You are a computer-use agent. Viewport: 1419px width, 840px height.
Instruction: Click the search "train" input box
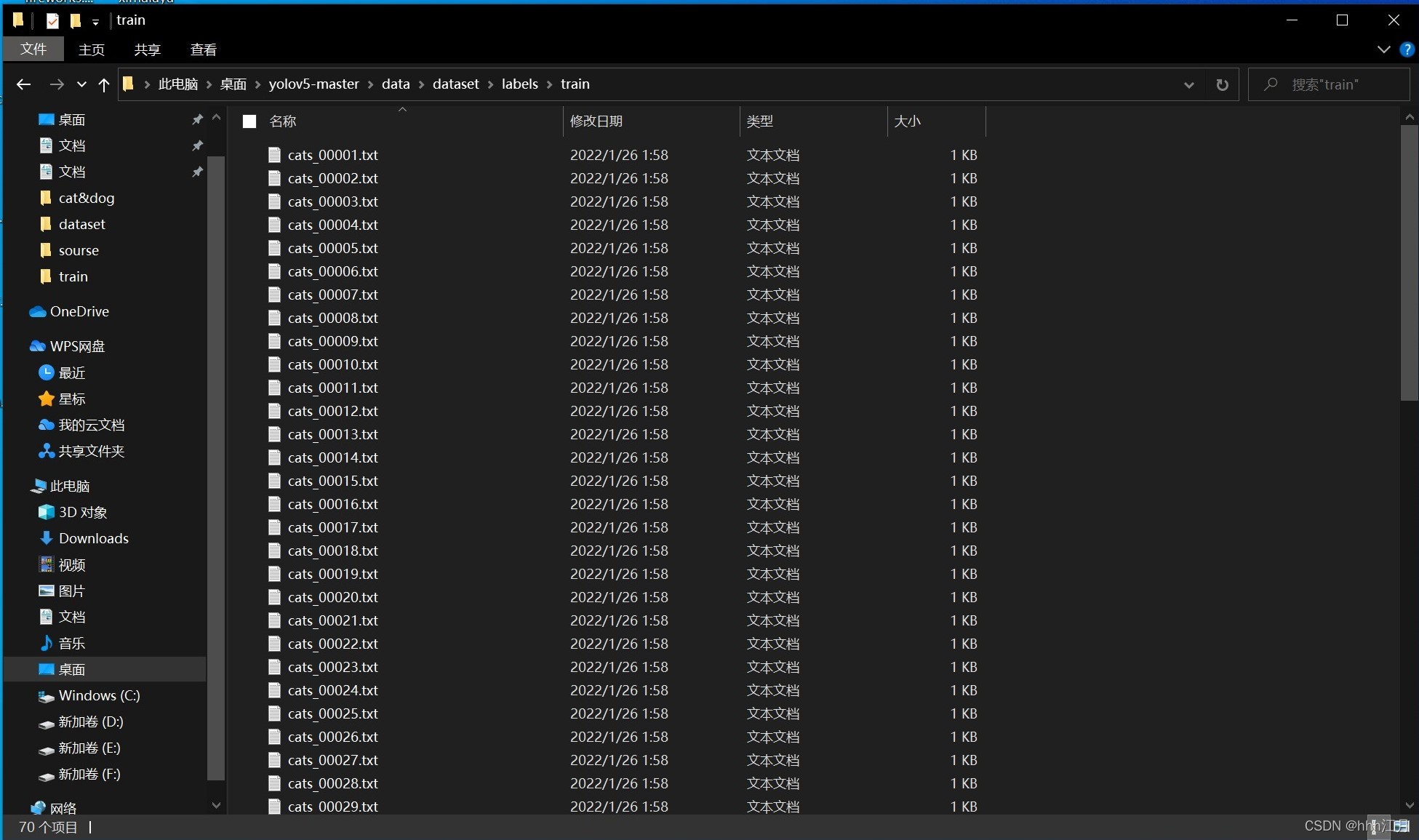point(1330,84)
